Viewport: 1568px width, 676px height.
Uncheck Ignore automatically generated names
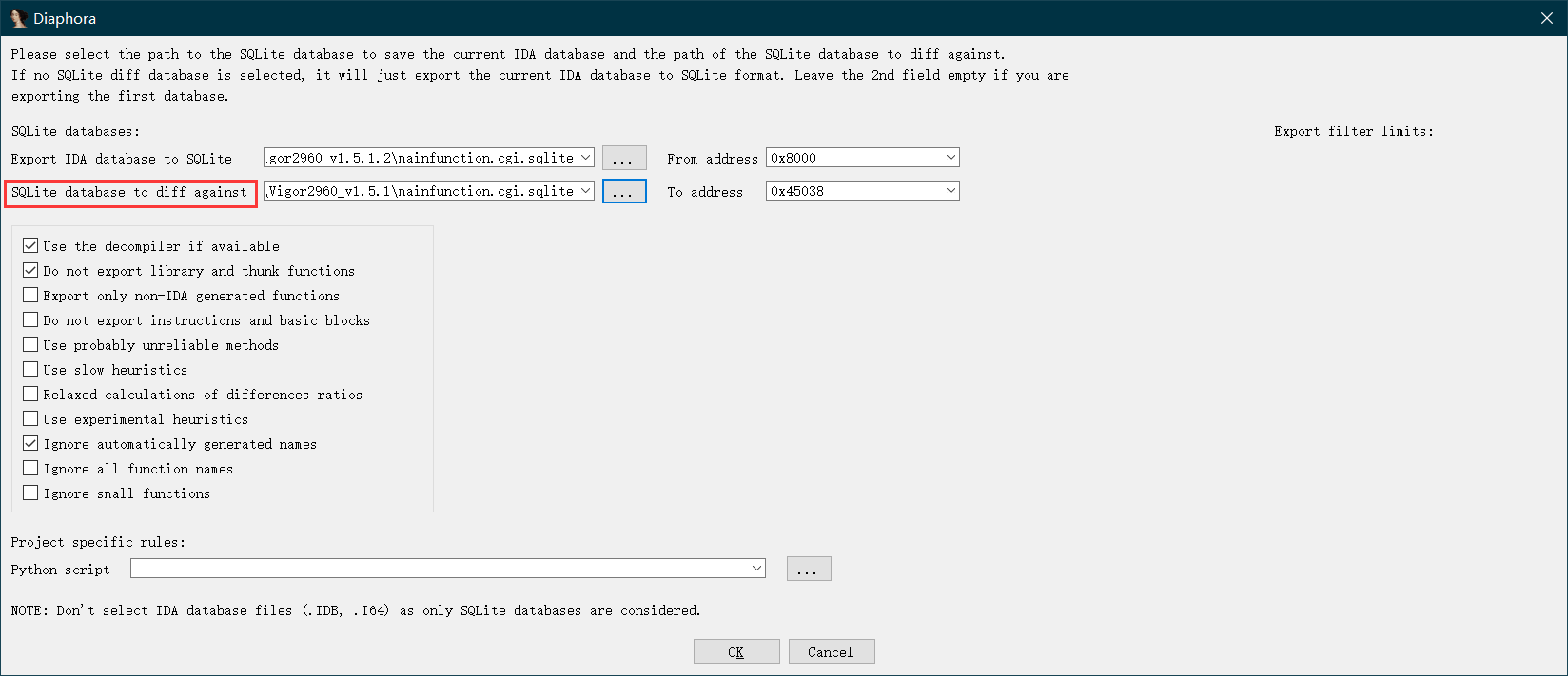pyautogui.click(x=30, y=443)
